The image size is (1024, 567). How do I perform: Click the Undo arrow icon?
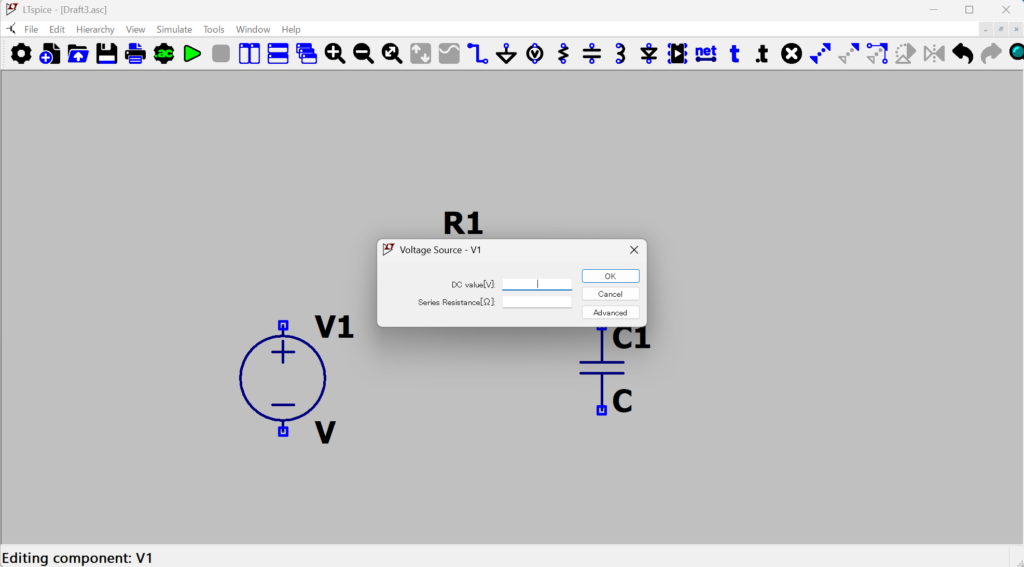(x=962, y=53)
